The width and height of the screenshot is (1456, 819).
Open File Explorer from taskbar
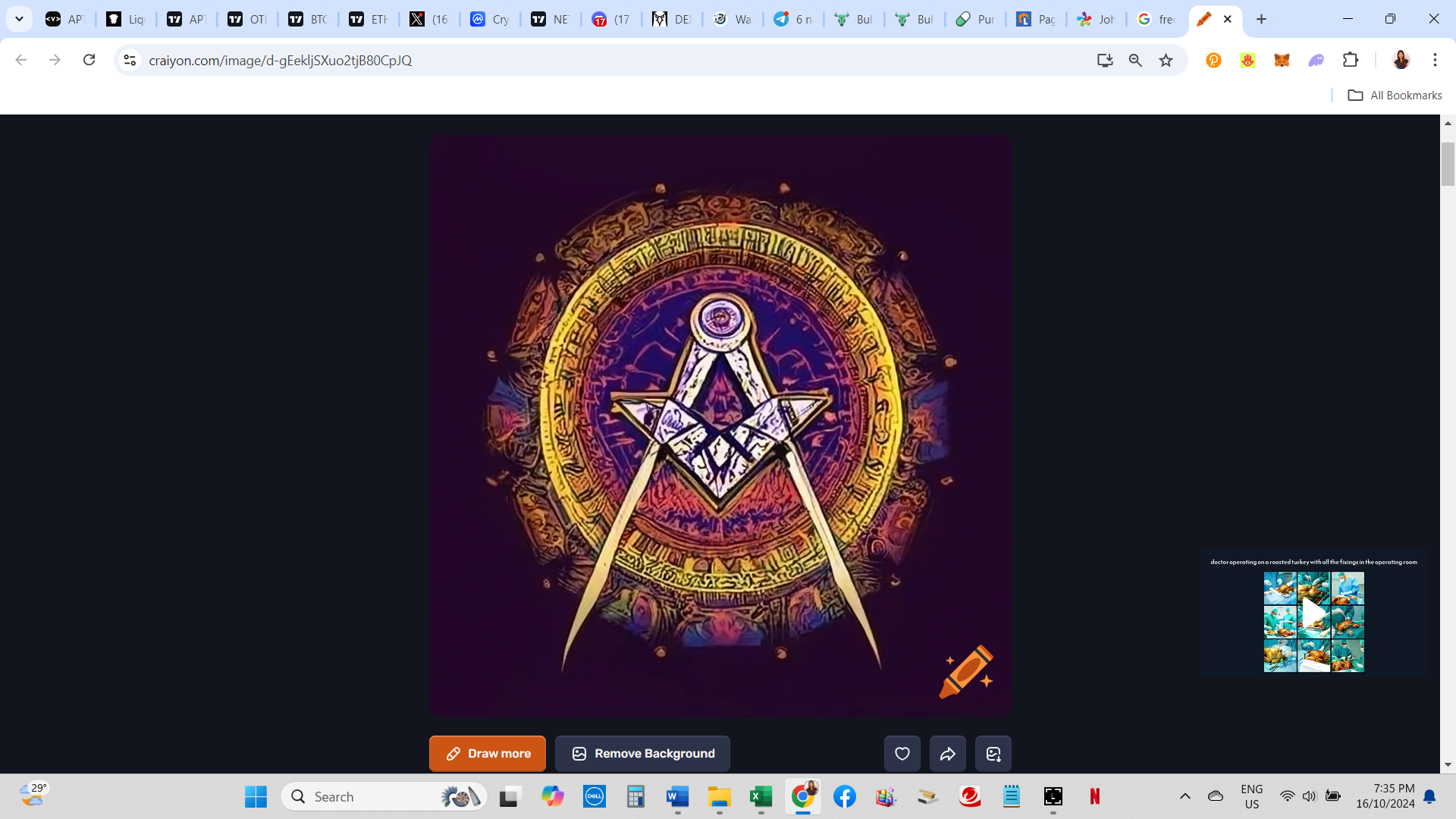pos(719,796)
